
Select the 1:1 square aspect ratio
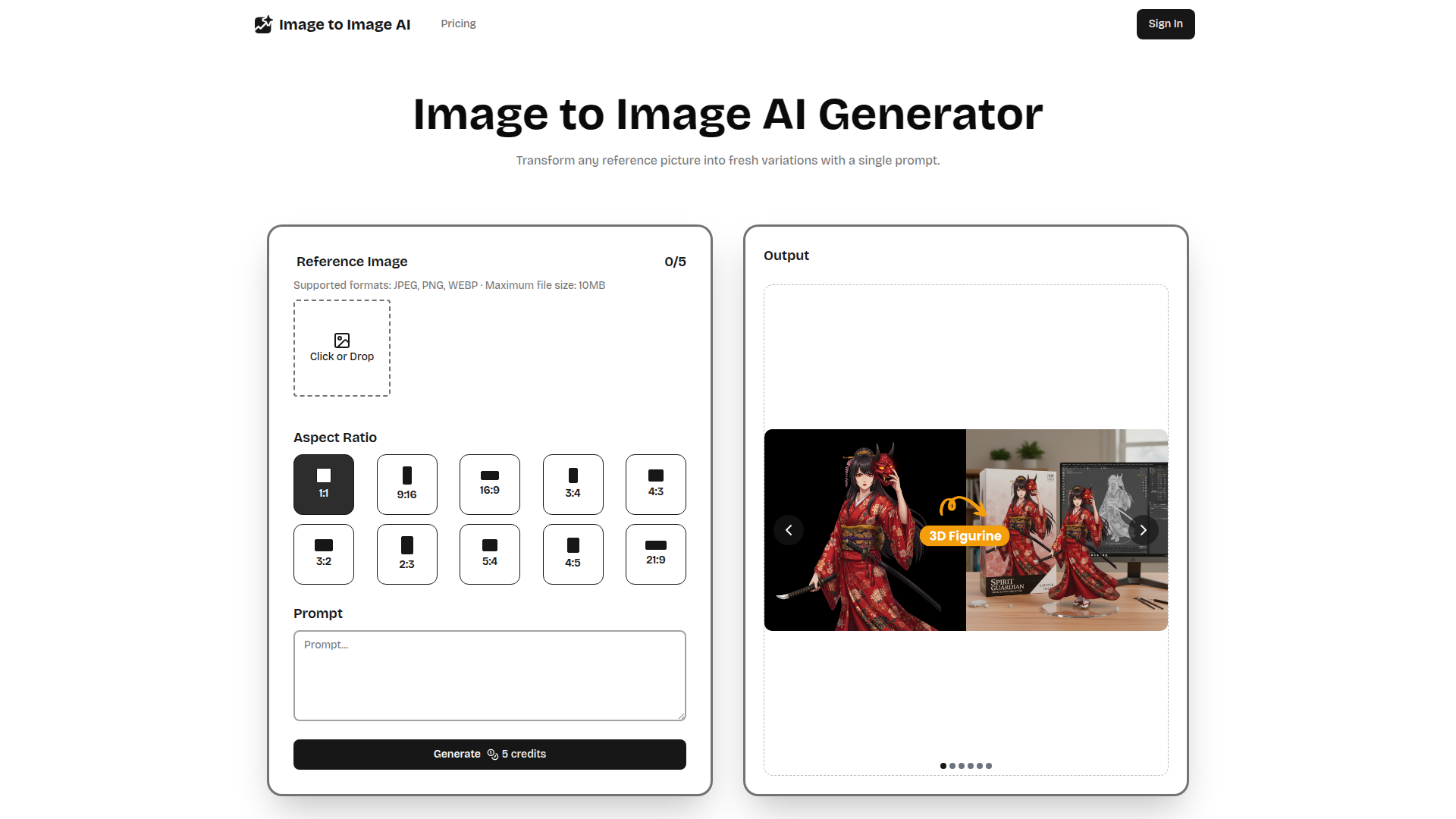324,485
